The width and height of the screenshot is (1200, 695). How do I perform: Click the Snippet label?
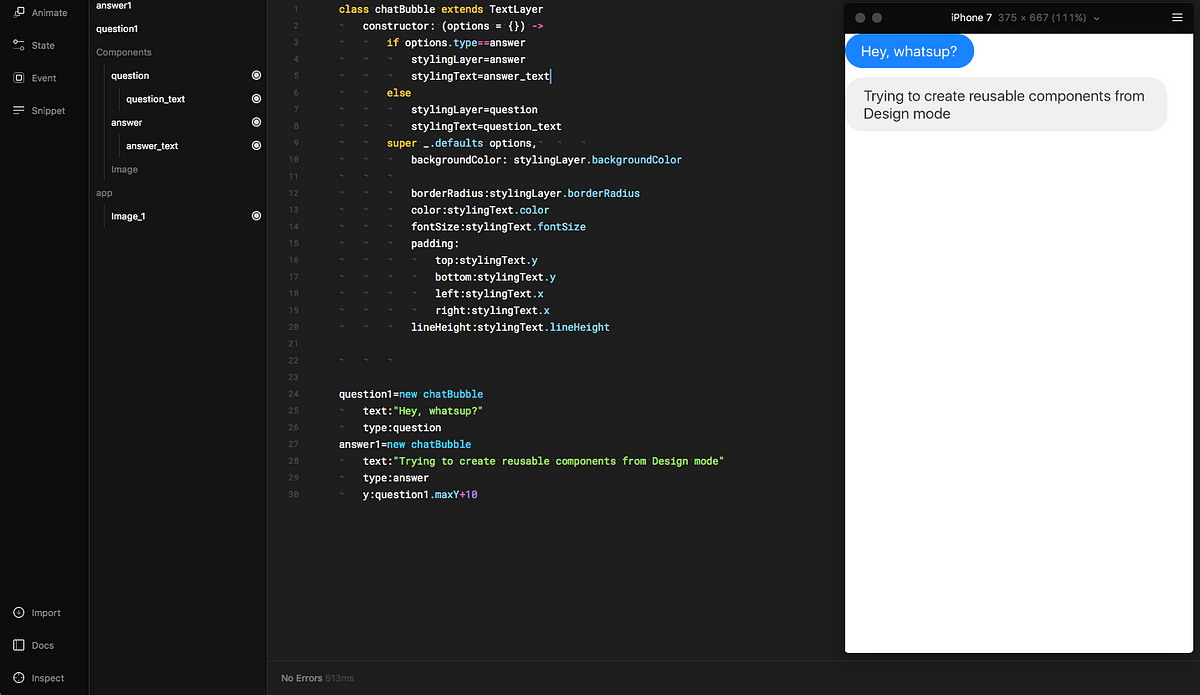[x=48, y=110]
